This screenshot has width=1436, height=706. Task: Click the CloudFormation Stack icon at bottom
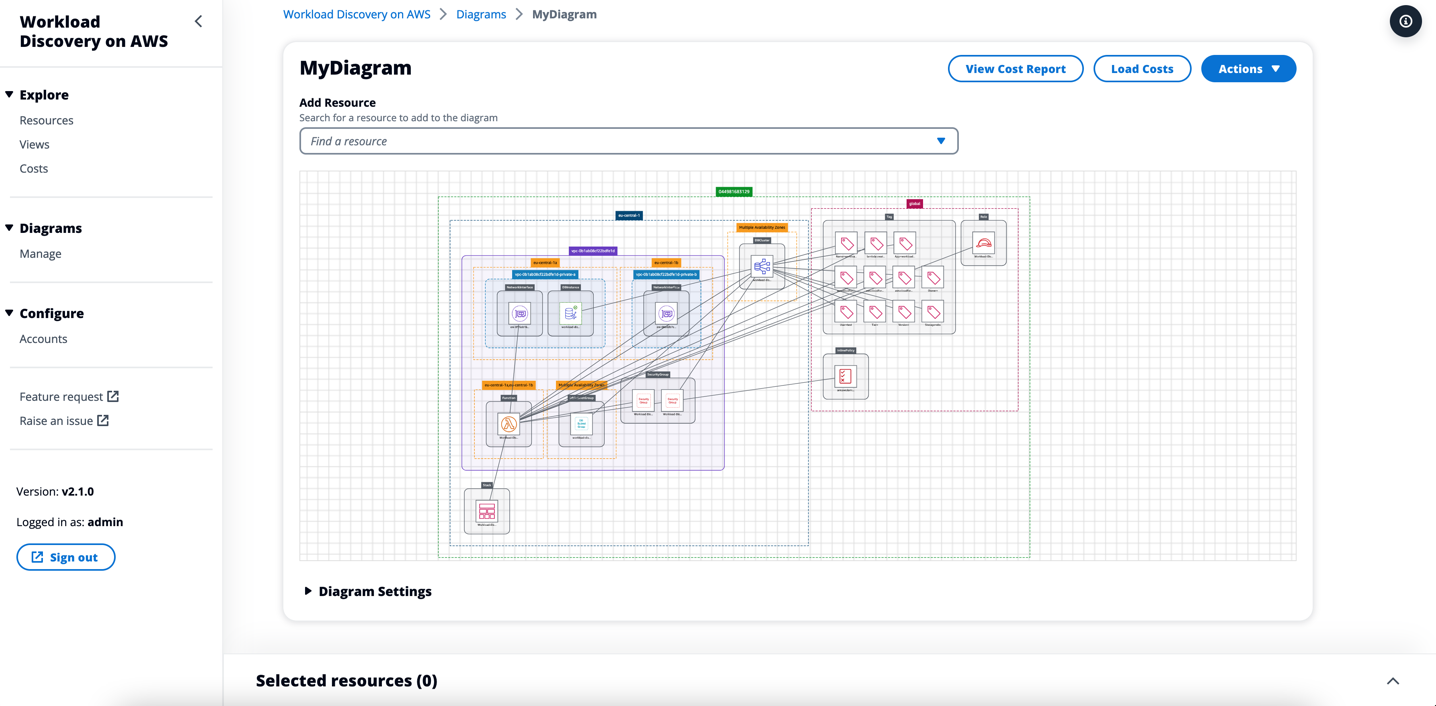486,510
